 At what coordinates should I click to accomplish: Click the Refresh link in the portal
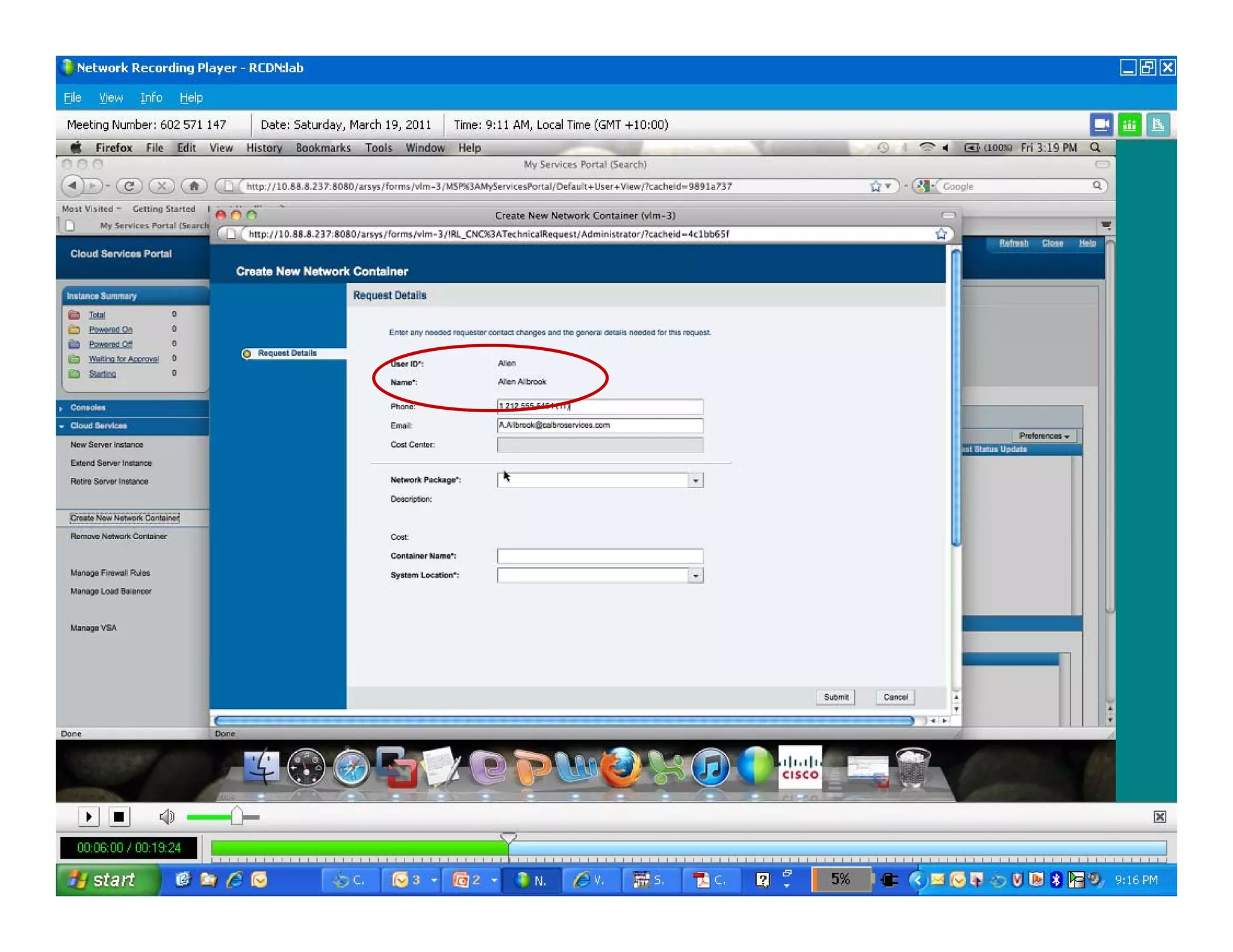pyautogui.click(x=1014, y=243)
